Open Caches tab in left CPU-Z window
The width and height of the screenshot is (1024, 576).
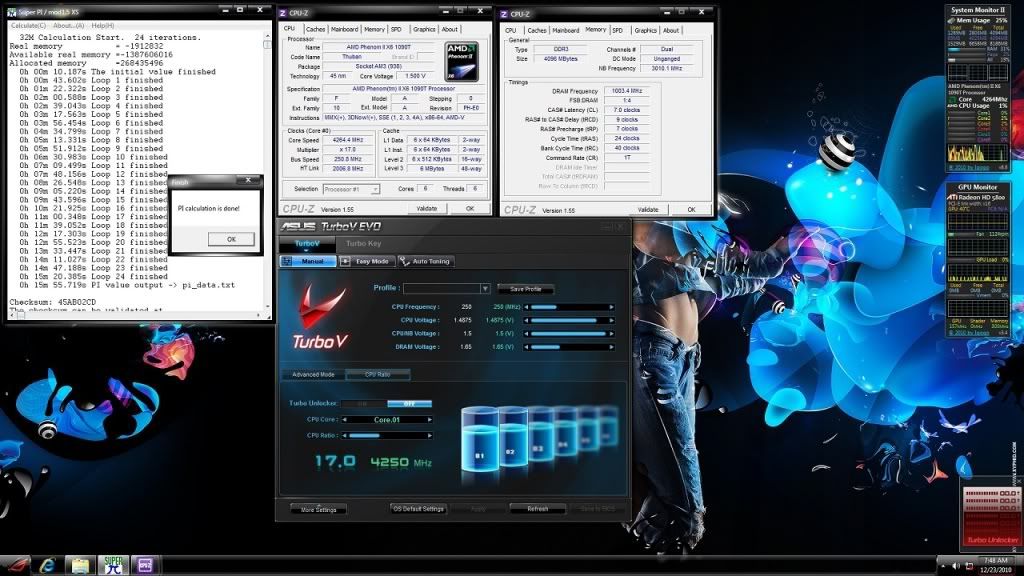pos(315,29)
